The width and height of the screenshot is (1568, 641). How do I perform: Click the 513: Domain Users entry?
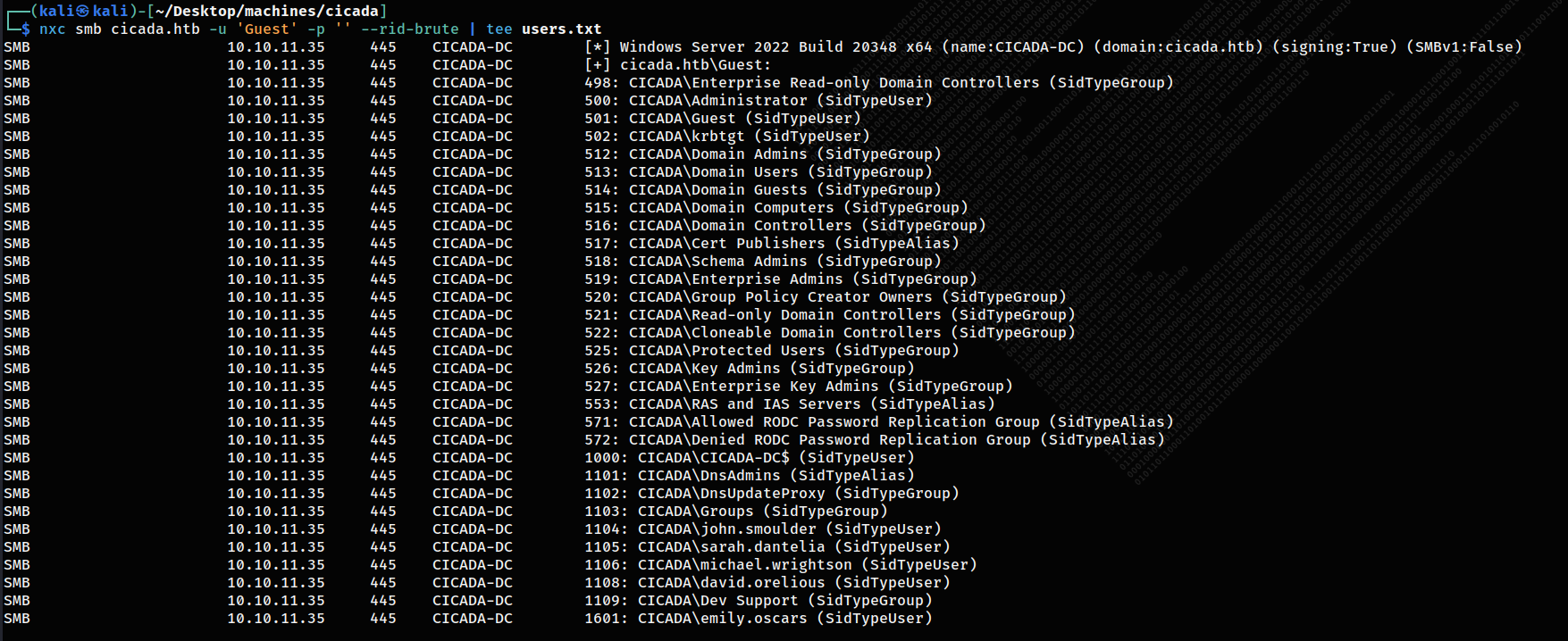point(759,171)
